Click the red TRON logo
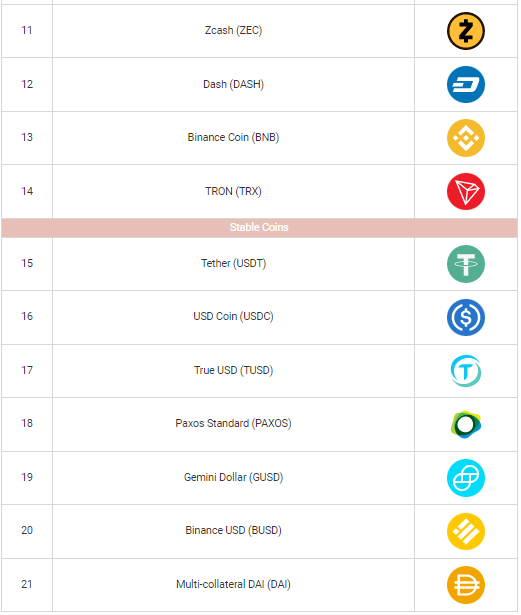 pyautogui.click(x=466, y=191)
